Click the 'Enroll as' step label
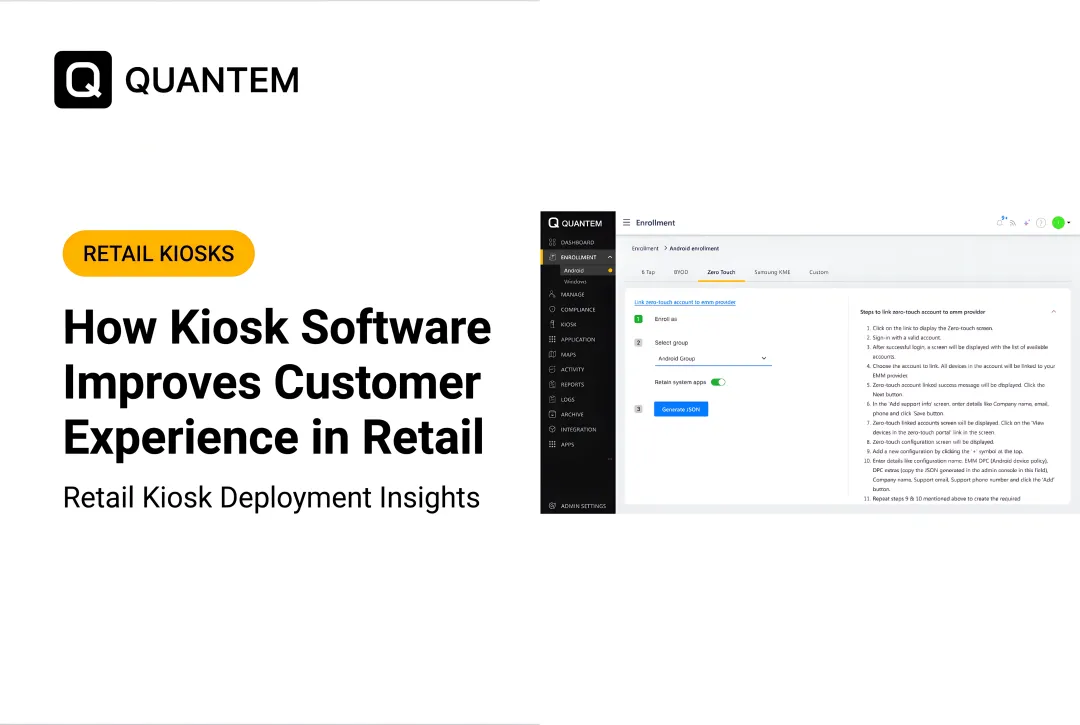 point(665,319)
